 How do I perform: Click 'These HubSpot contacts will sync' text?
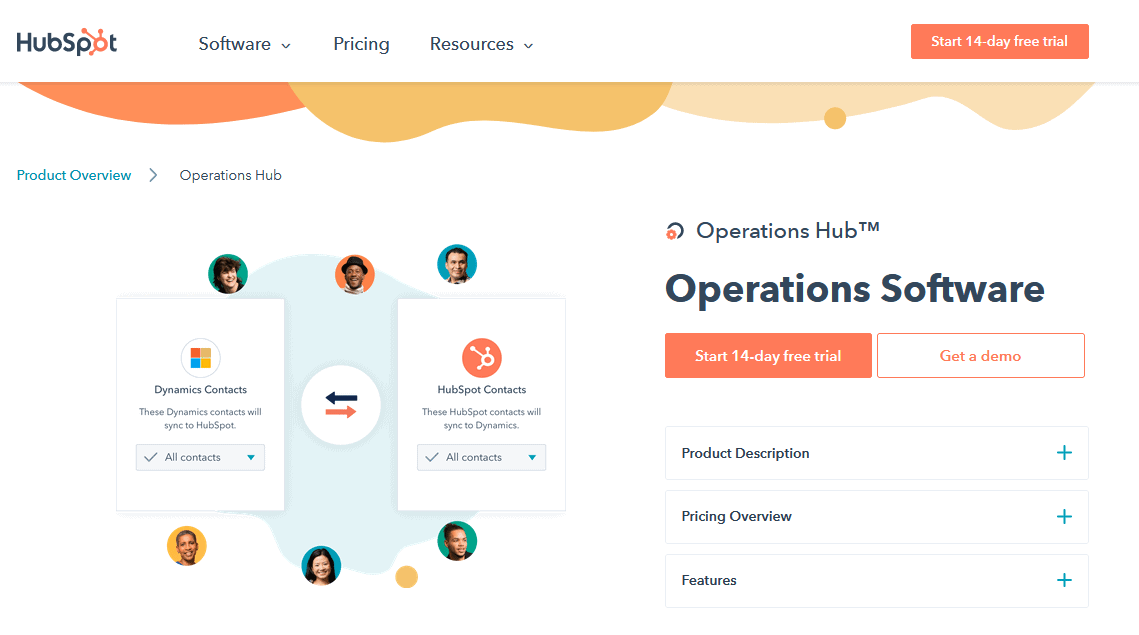(x=482, y=418)
